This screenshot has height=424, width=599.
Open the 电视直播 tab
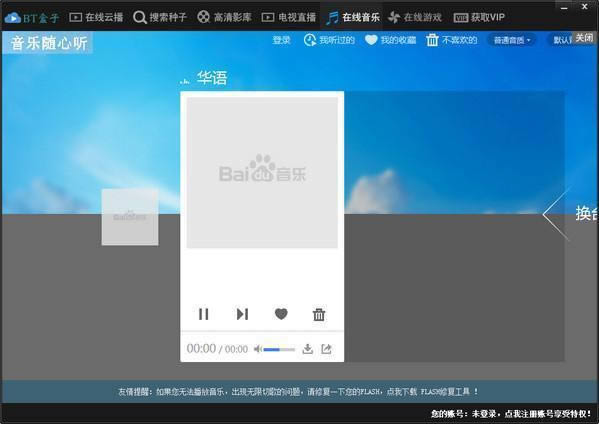[289, 17]
